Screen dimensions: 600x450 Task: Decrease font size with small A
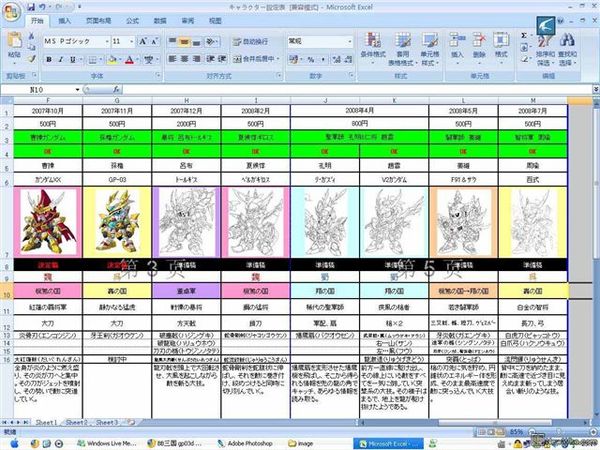pos(154,41)
